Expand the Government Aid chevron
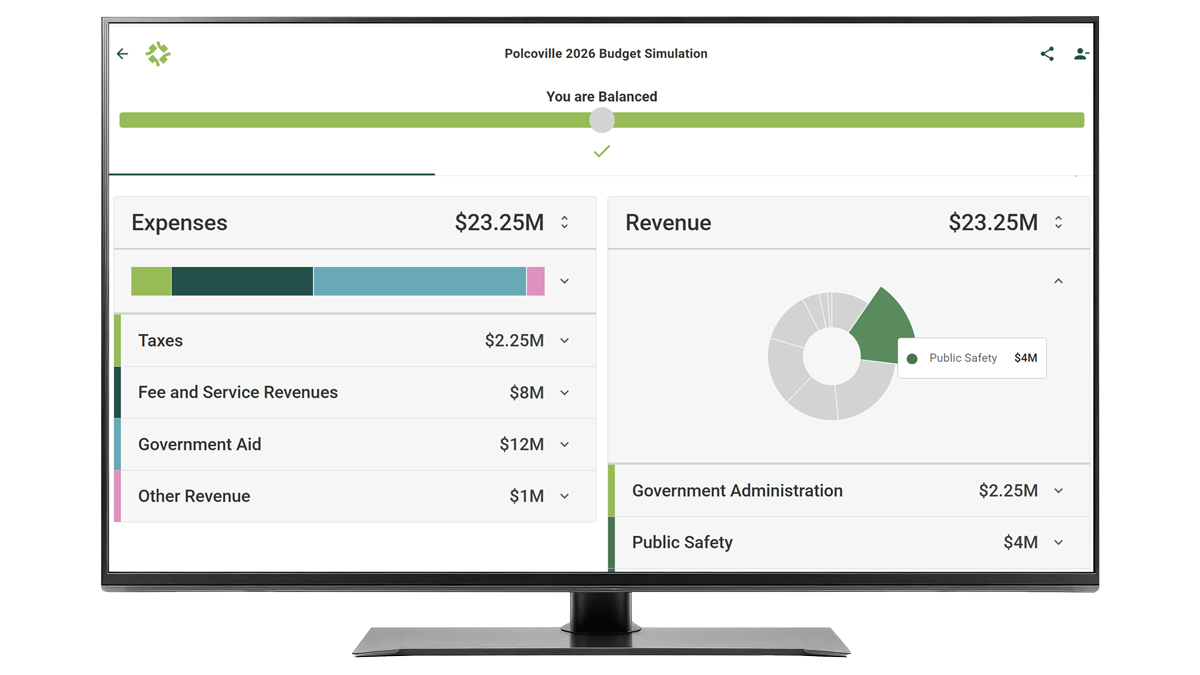The width and height of the screenshot is (1200, 675). pos(564,445)
